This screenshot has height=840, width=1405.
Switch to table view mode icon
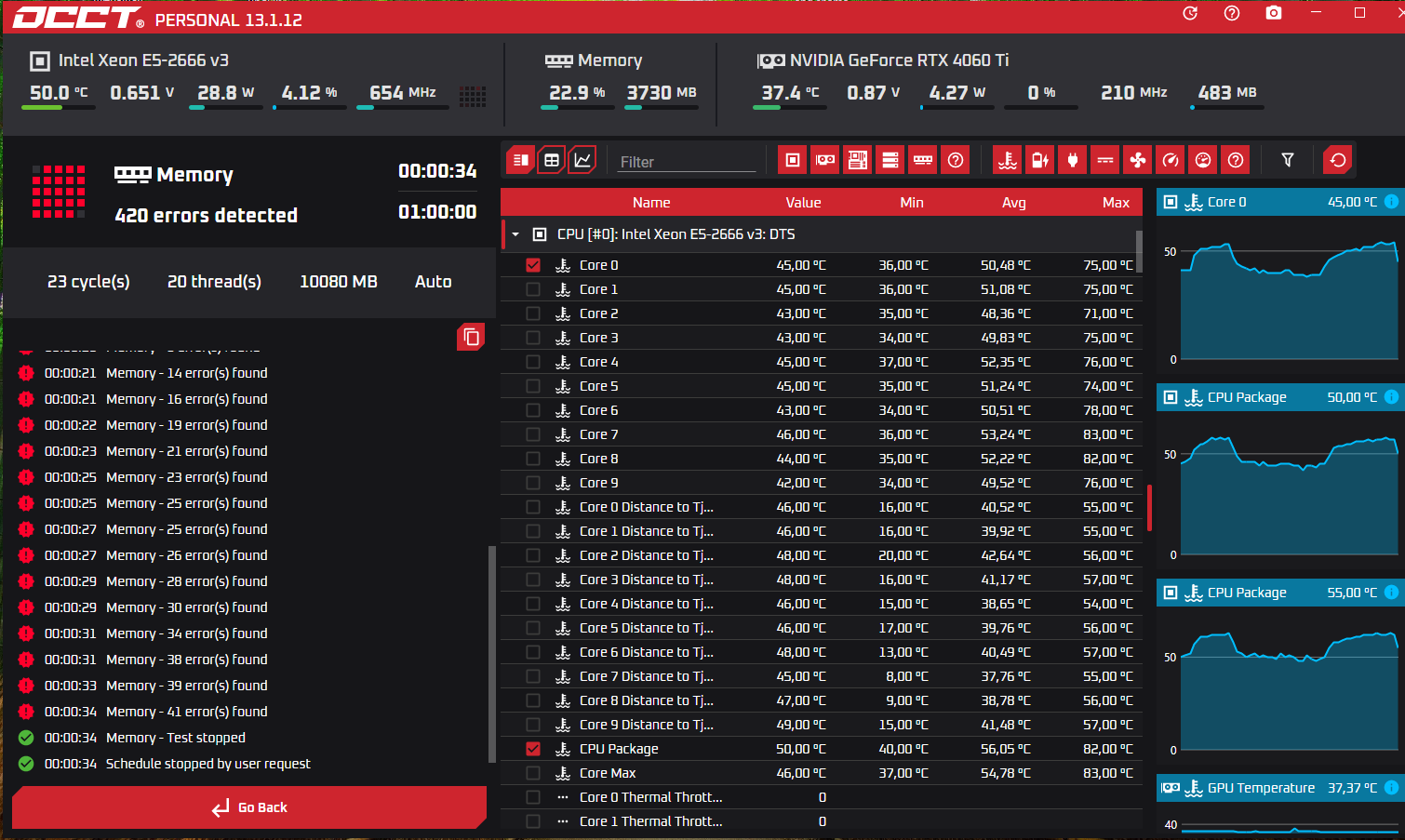click(552, 160)
